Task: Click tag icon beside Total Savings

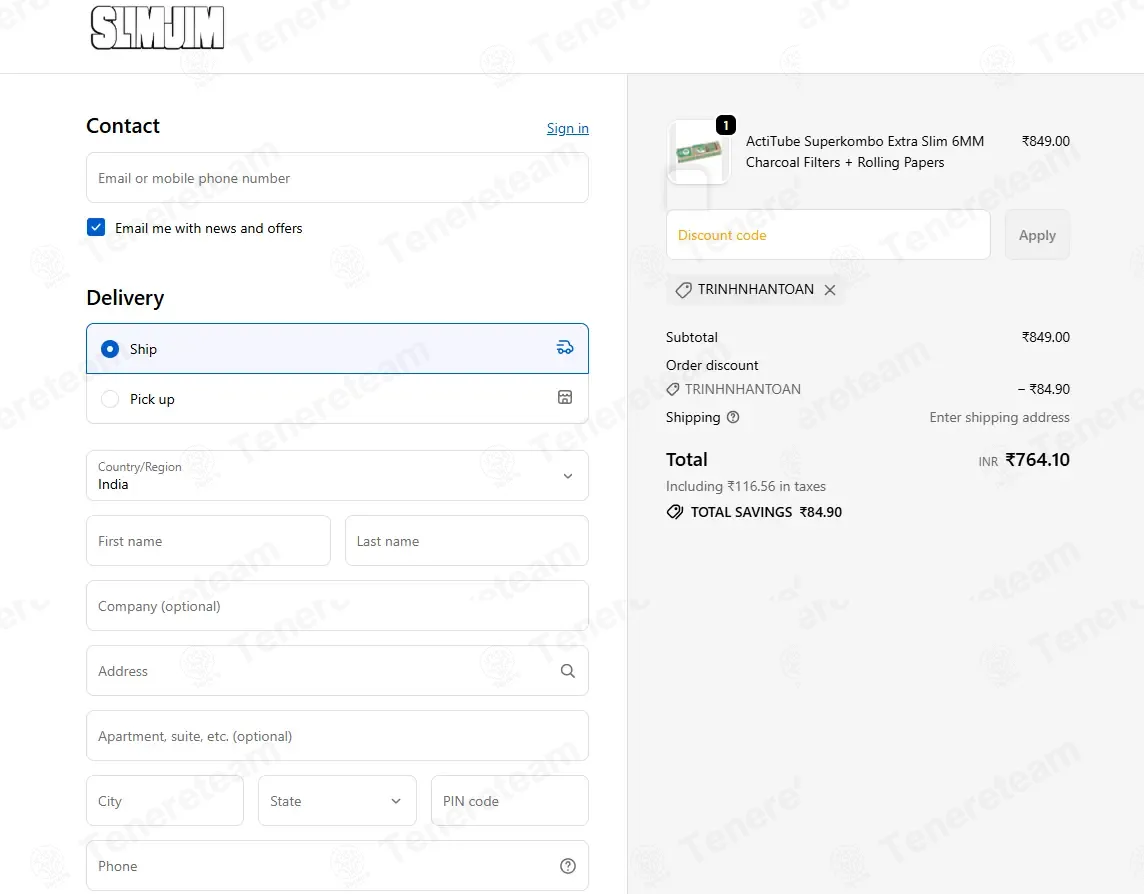Action: pyautogui.click(x=675, y=512)
